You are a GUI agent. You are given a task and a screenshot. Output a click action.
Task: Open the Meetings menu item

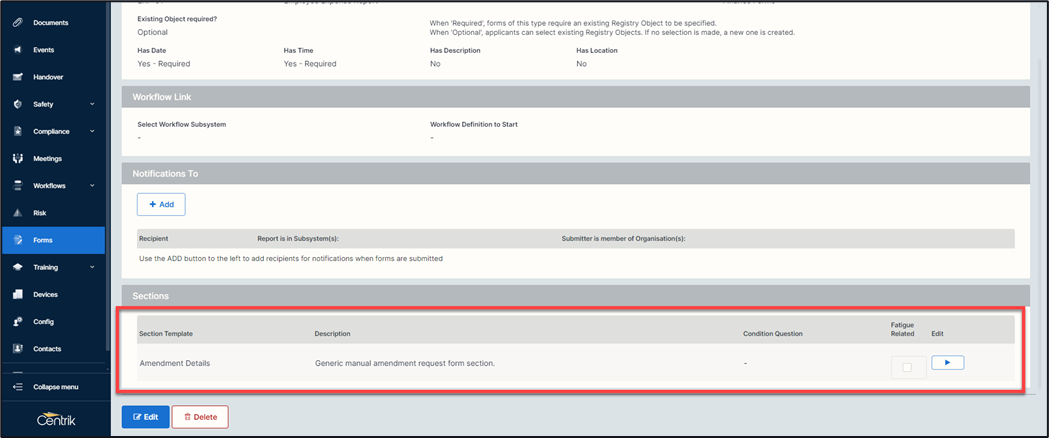pyautogui.click(x=53, y=158)
